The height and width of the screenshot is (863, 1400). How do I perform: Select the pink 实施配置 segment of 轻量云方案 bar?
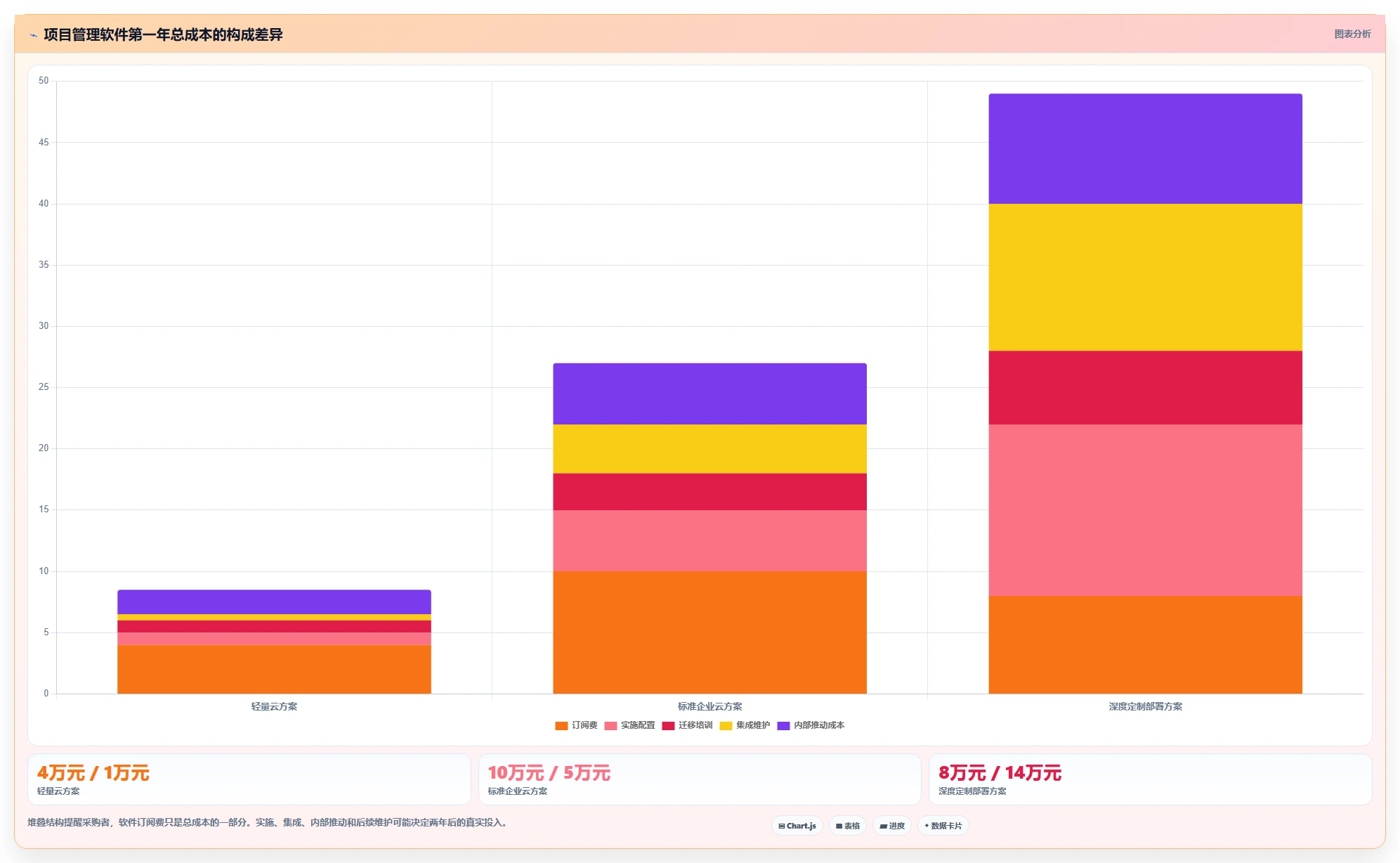(x=274, y=639)
